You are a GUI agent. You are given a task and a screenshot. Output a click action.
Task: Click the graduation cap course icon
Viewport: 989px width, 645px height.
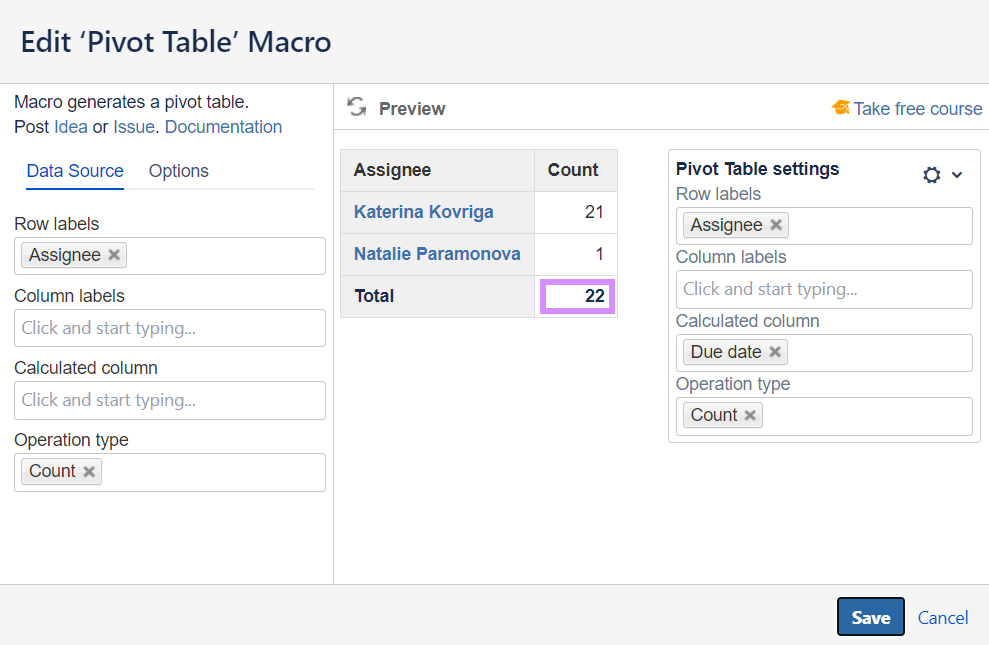point(841,108)
